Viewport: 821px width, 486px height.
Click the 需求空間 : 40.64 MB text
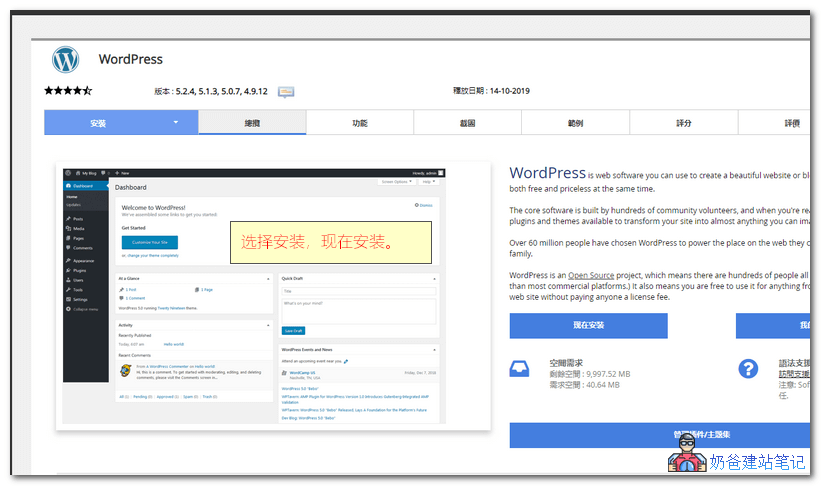[584, 385]
